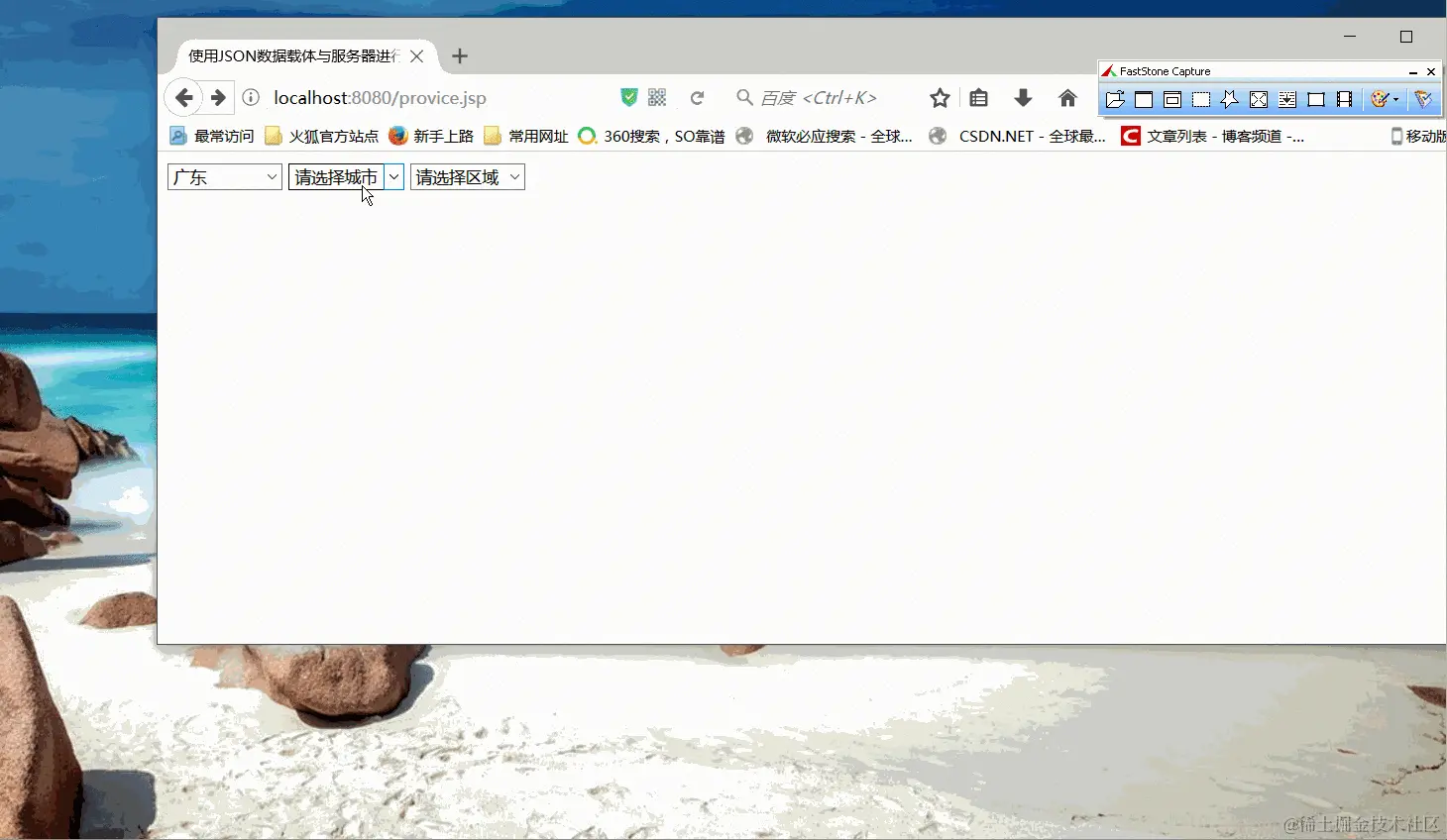Screen dimensions: 1447x840
Task: Capture rectangular region in FastStone
Action: pyautogui.click(x=1201, y=99)
